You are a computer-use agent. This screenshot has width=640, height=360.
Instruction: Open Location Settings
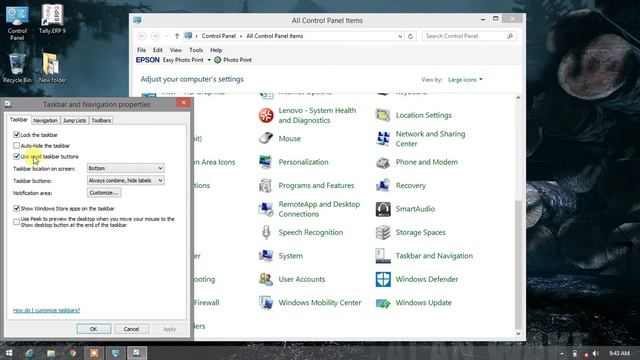[x=413, y=116]
